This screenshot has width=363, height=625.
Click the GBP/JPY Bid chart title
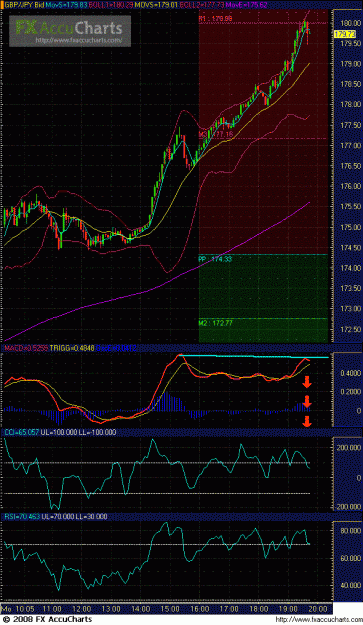tap(24, 5)
